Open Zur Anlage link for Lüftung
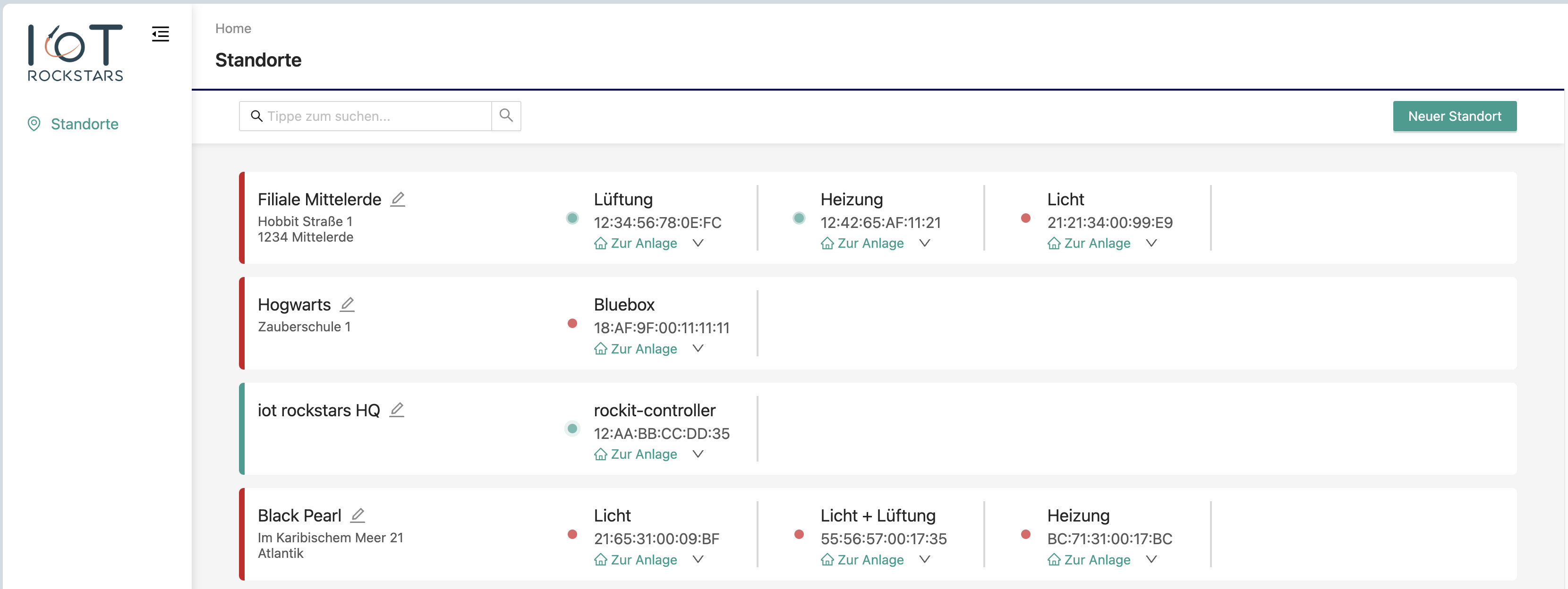 tap(636, 244)
